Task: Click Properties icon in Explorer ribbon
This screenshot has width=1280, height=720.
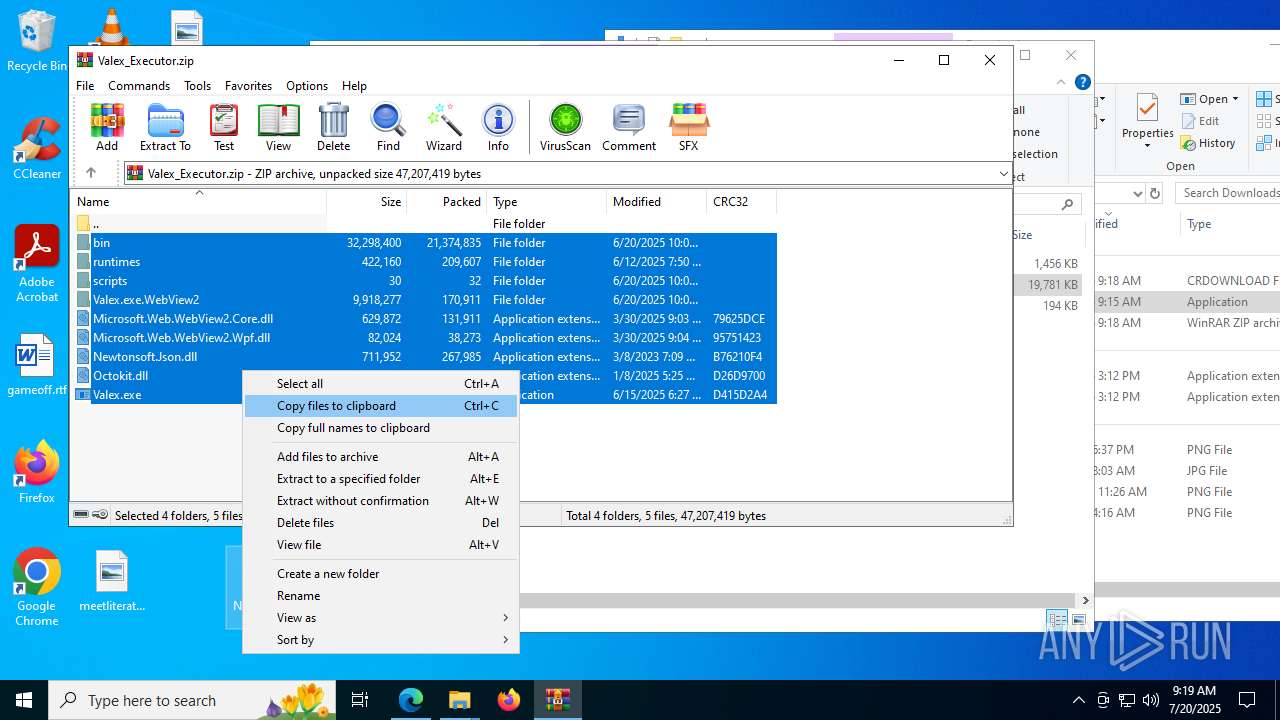Action: tap(1147, 120)
